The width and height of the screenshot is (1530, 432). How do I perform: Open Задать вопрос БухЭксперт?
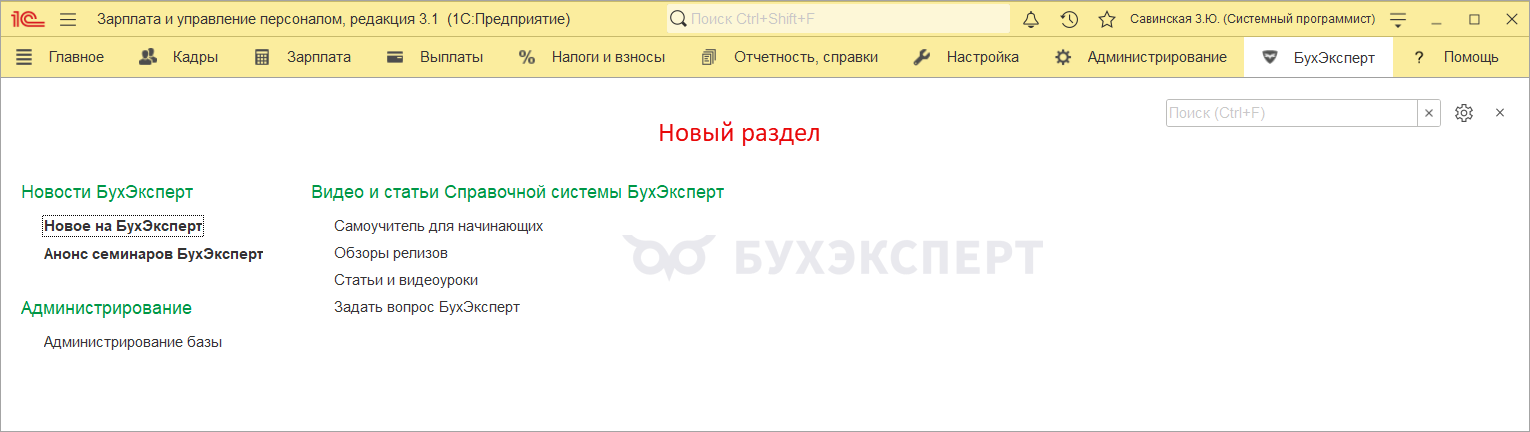[x=426, y=307]
